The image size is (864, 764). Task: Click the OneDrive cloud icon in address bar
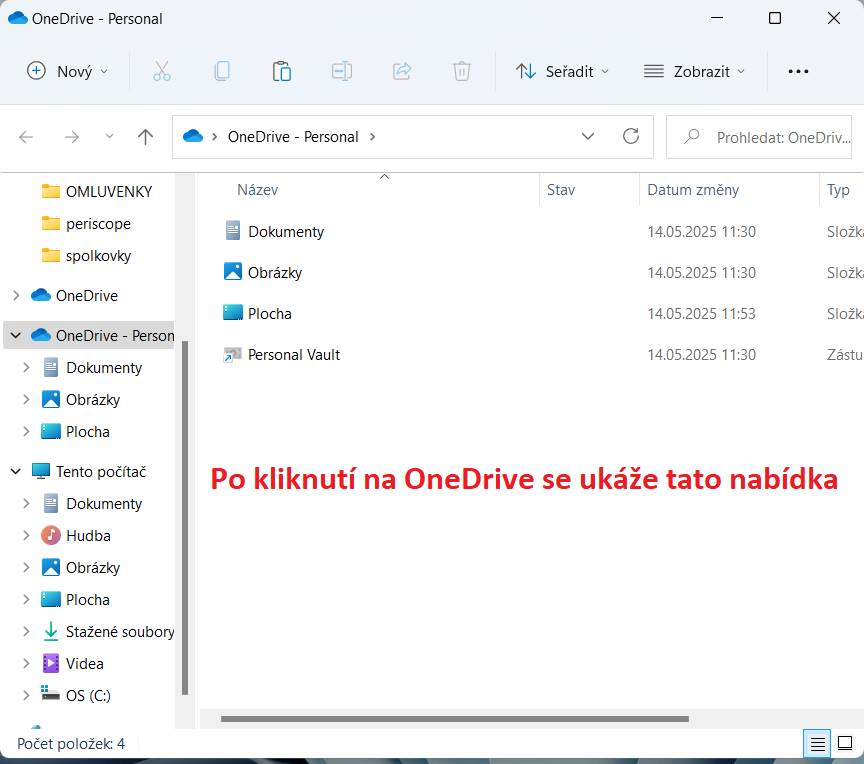(x=193, y=136)
